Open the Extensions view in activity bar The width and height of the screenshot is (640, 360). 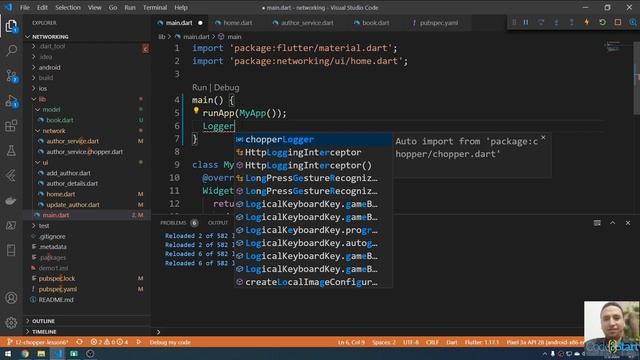(11, 126)
